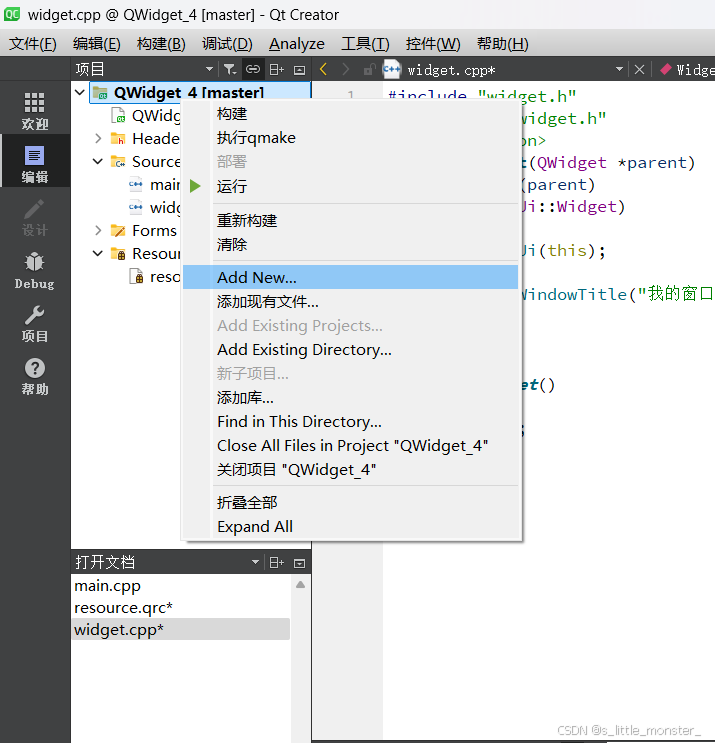Open the 设计 (Design) mode
The width and height of the screenshot is (715, 743).
pyautogui.click(x=35, y=217)
